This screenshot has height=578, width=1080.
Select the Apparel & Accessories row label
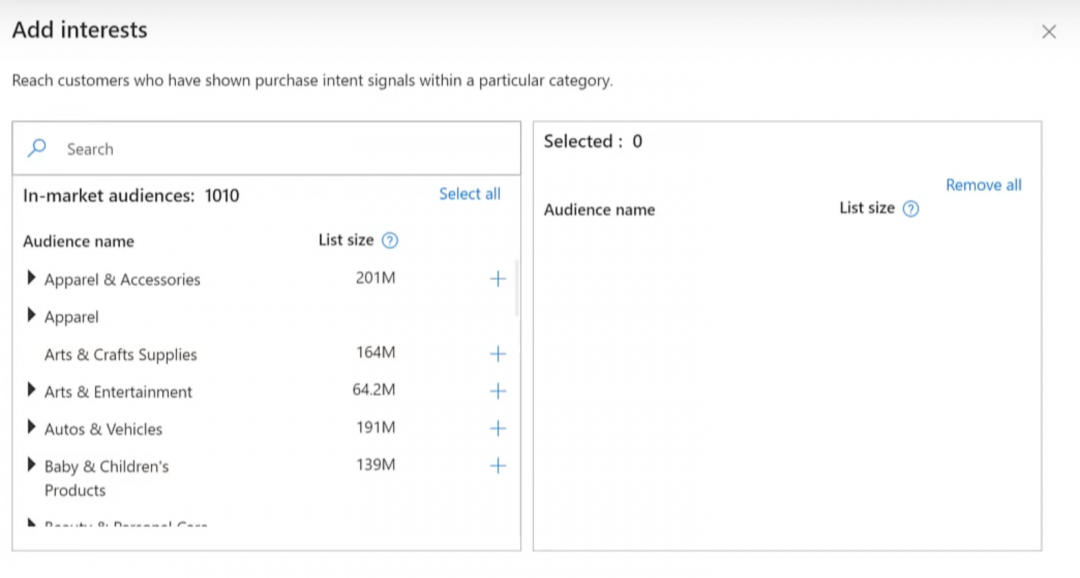(x=122, y=280)
